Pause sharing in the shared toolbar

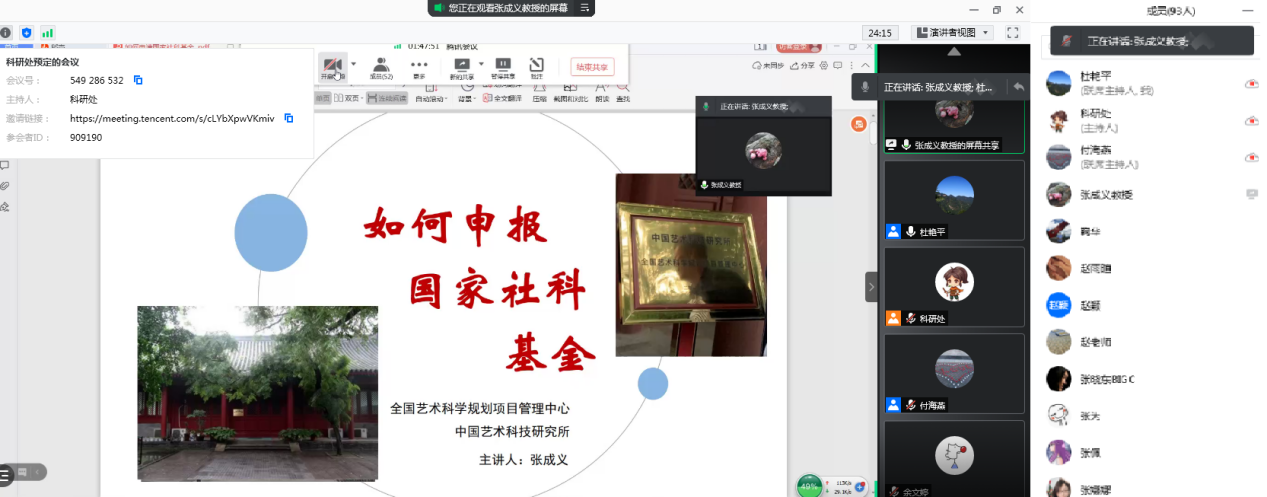pyautogui.click(x=503, y=67)
